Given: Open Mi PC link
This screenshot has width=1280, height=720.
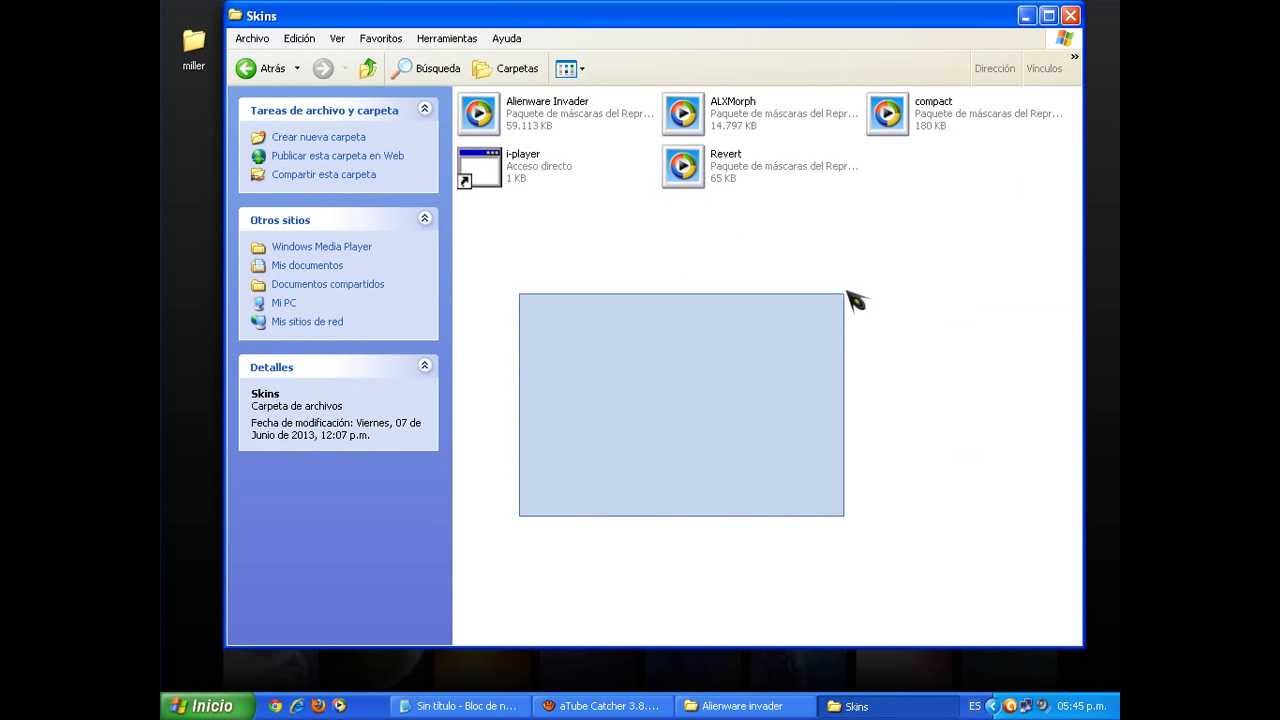Looking at the screenshot, I should [284, 303].
